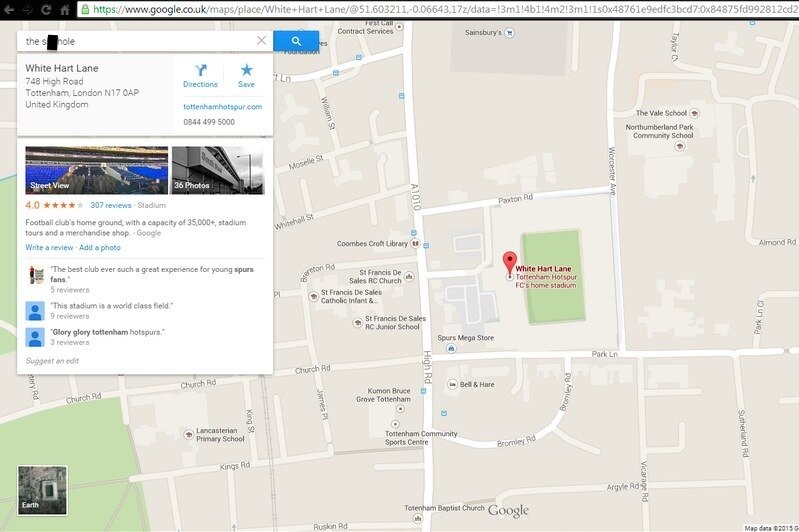Select the Coombes Croft Library marker

[x=415, y=244]
